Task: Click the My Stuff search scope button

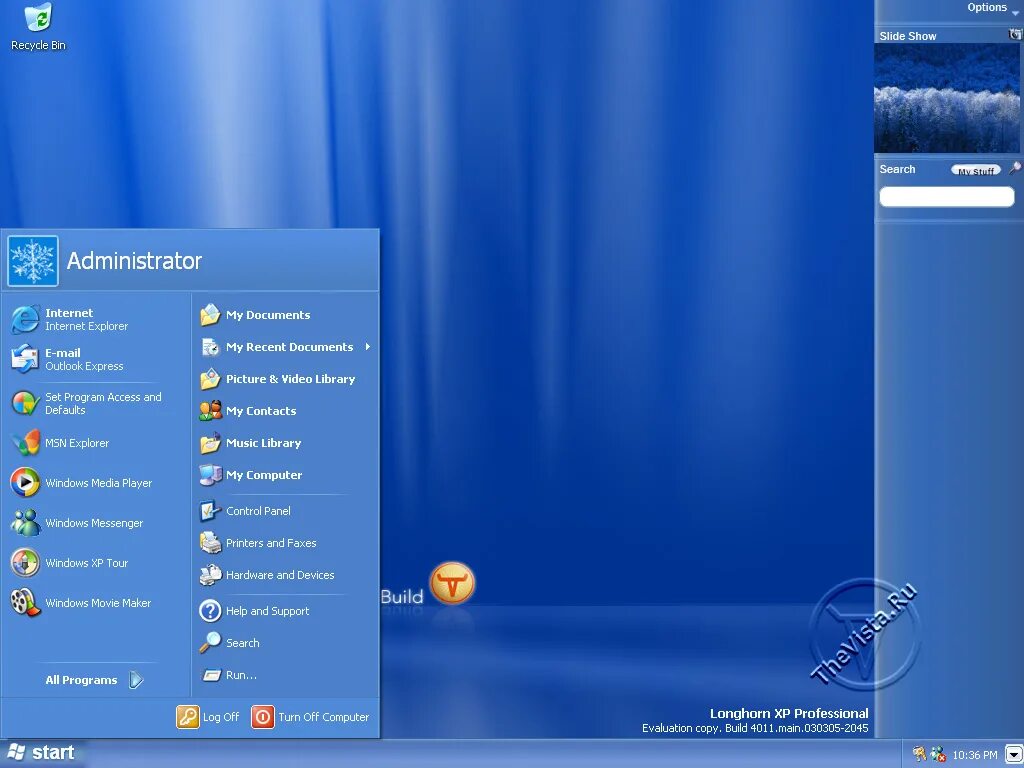Action: 976,170
